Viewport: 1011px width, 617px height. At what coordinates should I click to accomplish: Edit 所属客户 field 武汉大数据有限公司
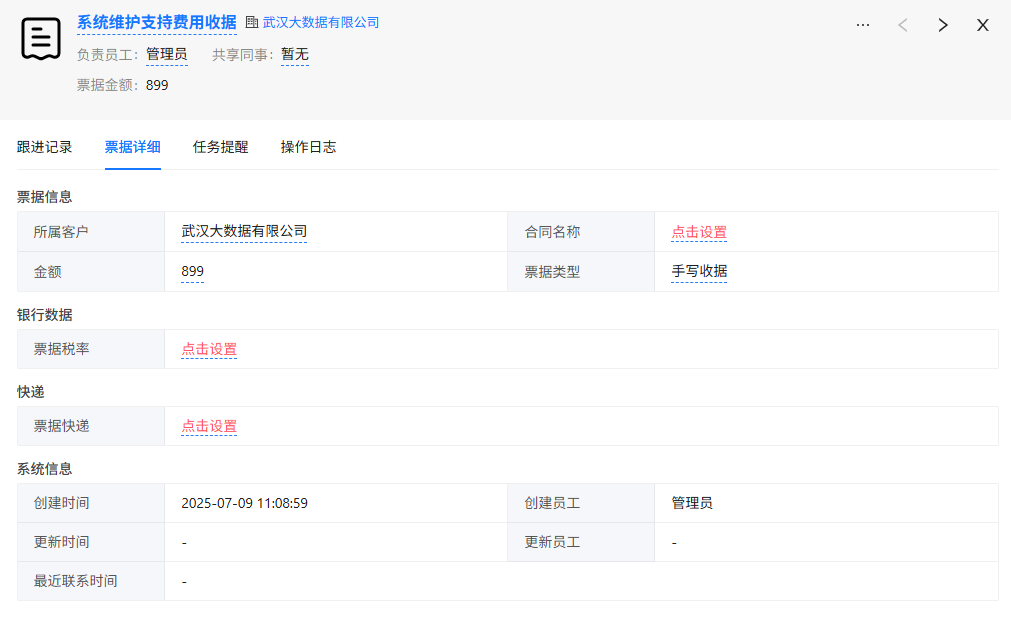[244, 232]
